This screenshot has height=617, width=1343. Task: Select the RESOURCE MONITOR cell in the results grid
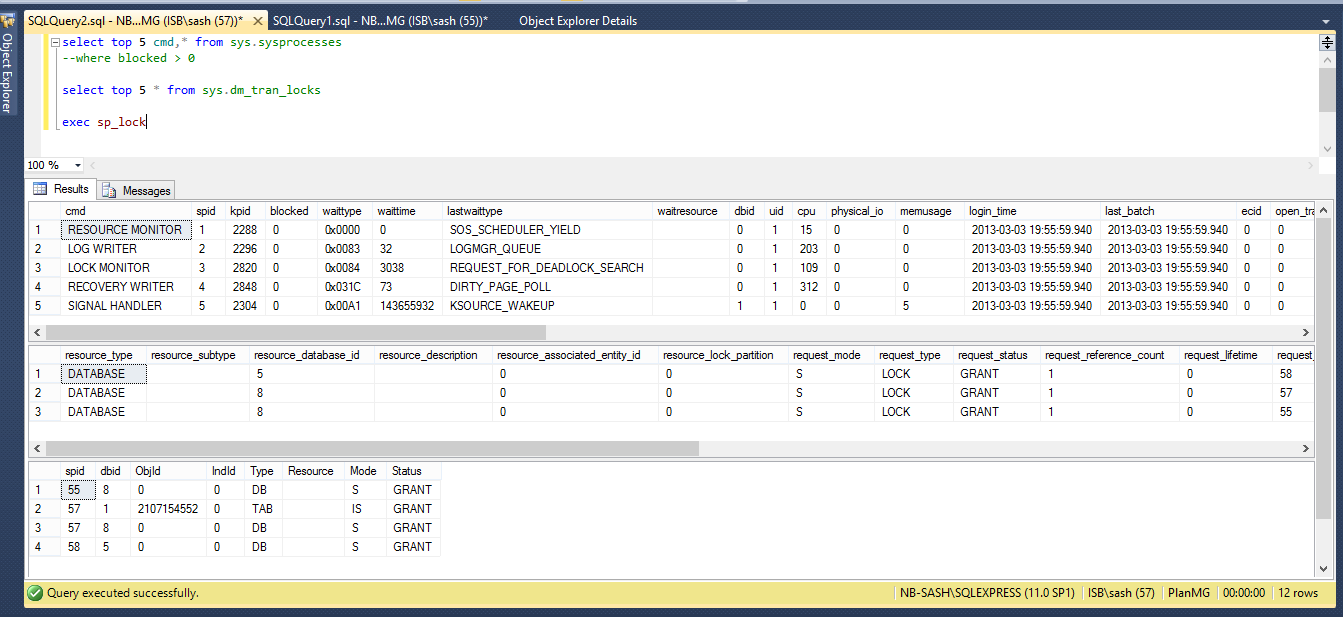125,229
